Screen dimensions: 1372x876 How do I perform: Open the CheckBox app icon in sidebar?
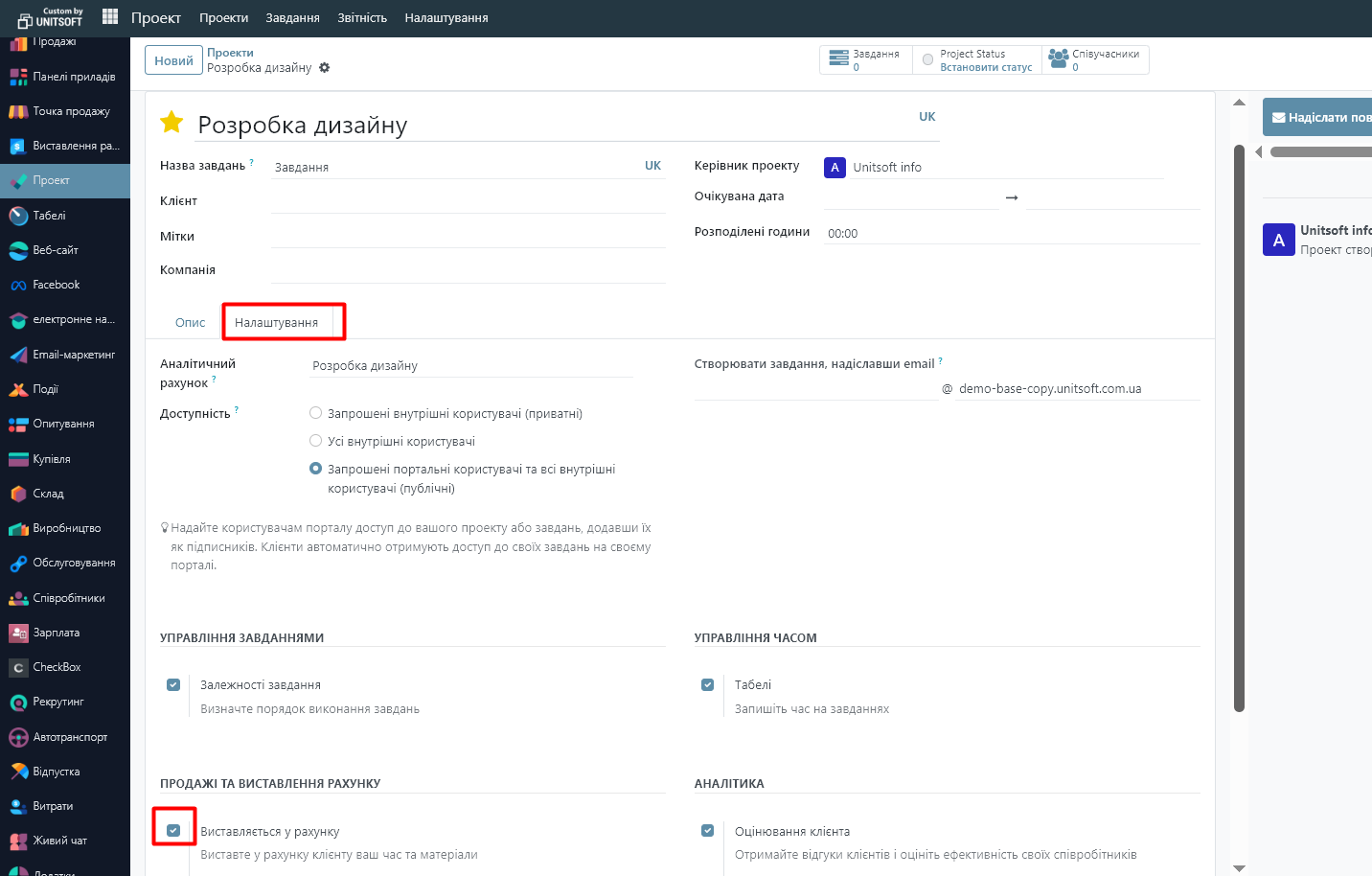tap(18, 667)
